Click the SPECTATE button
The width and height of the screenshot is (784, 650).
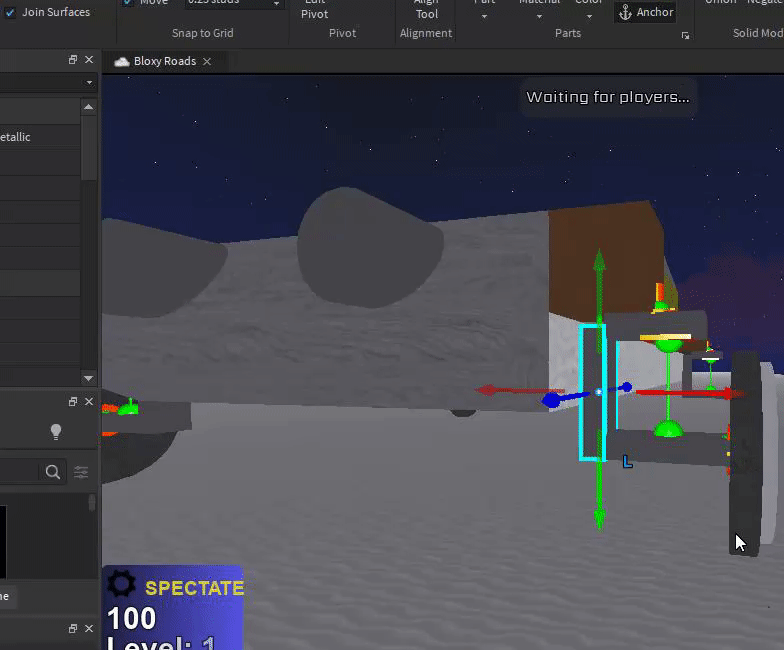click(194, 588)
